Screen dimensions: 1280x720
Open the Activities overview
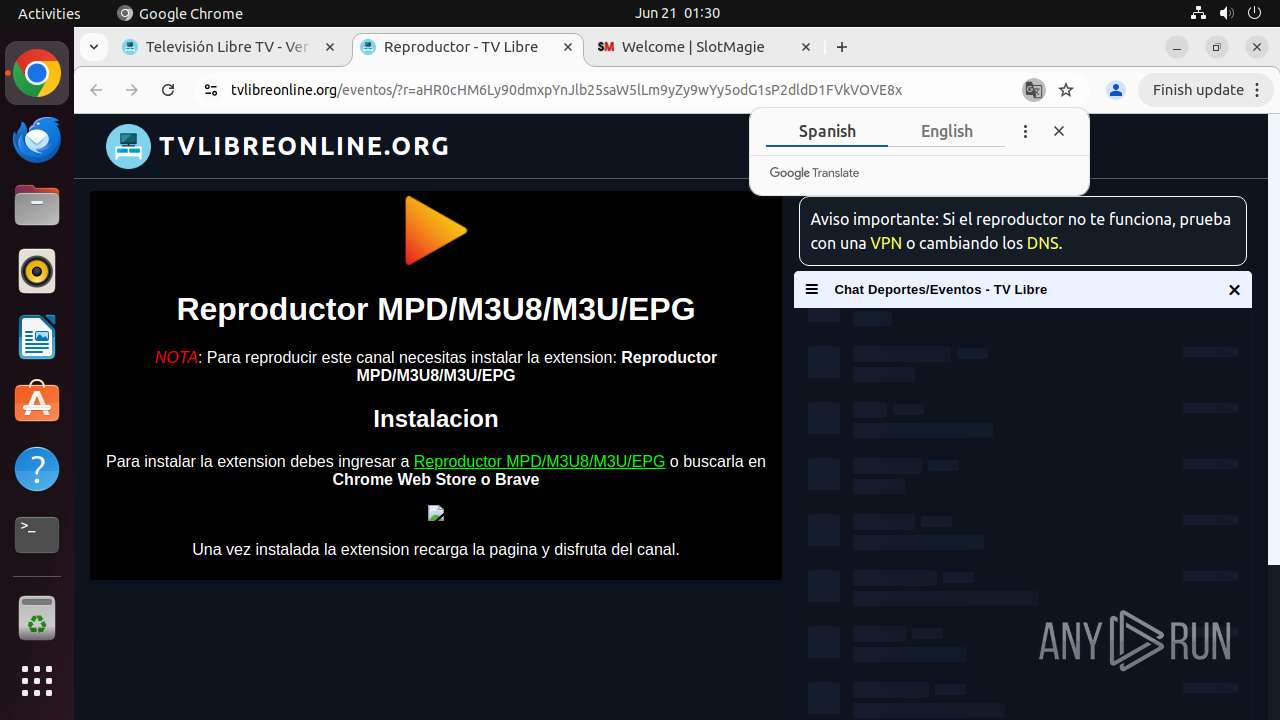pos(49,13)
